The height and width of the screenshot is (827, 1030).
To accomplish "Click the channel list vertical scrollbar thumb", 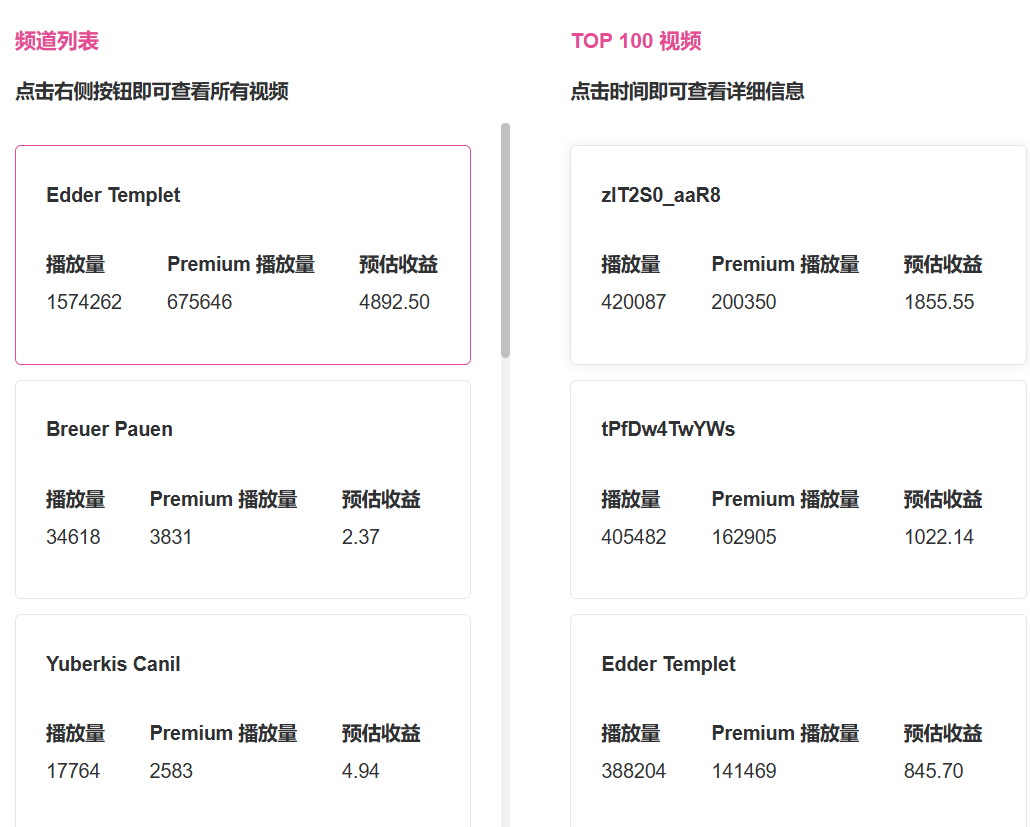I will (x=505, y=240).
